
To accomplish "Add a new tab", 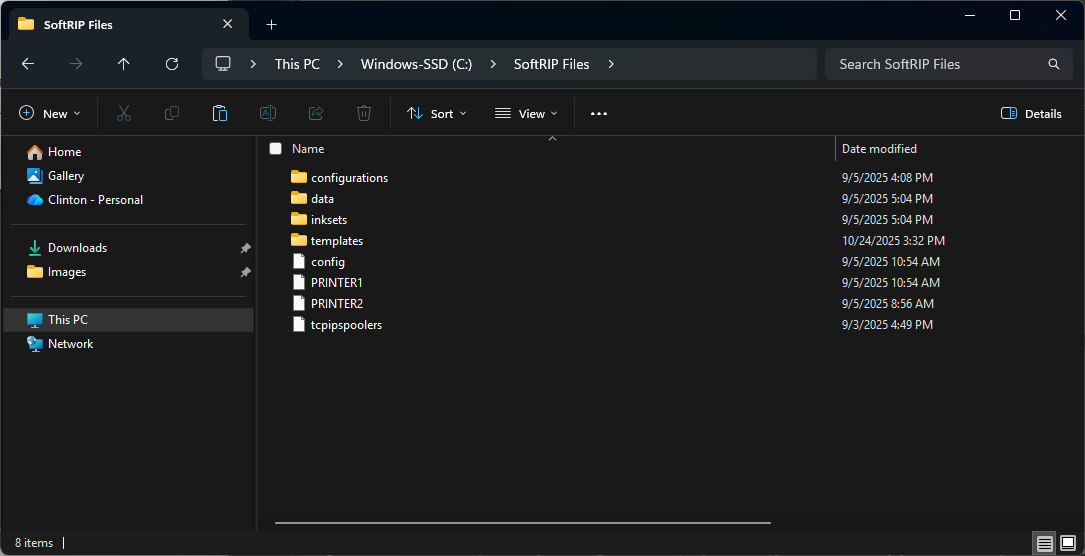I will click(x=271, y=24).
